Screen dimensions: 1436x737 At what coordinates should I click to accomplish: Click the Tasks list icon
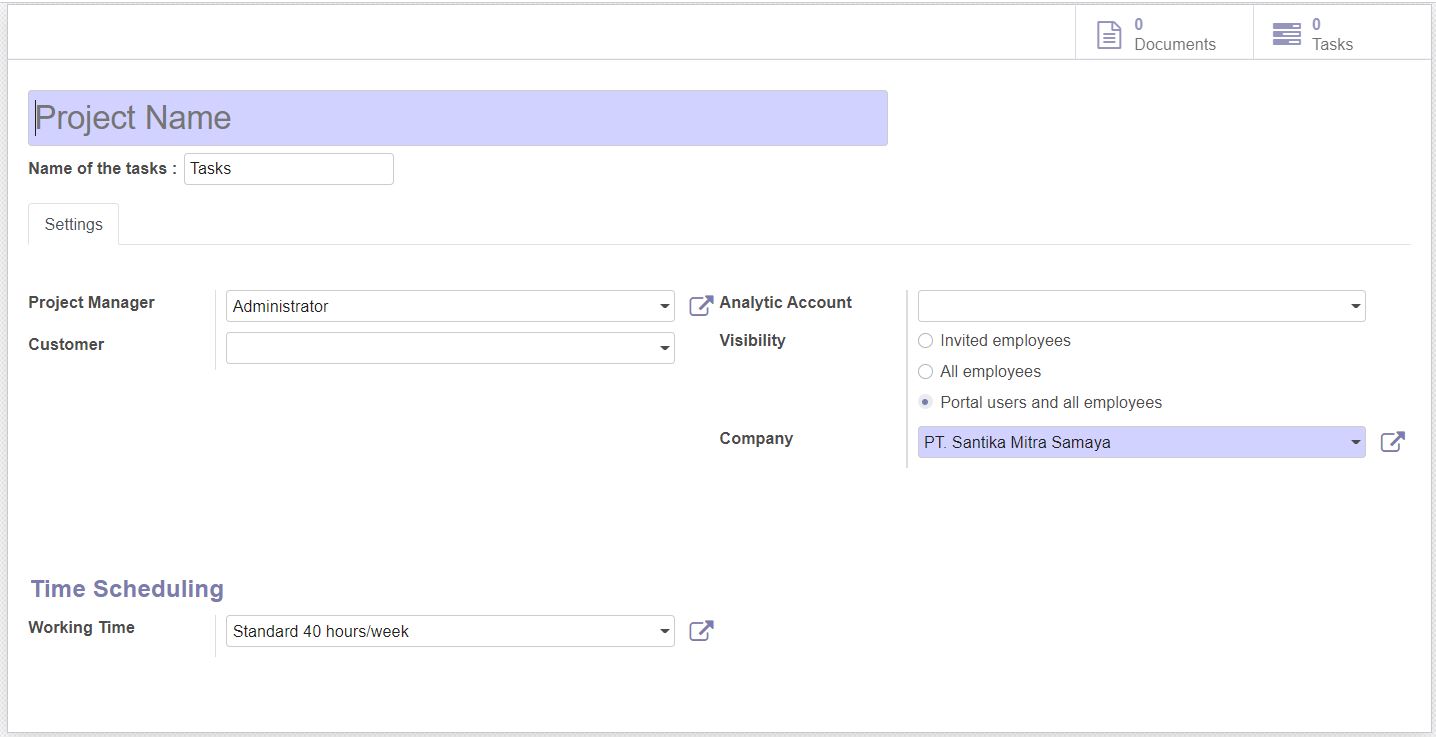[x=1287, y=34]
